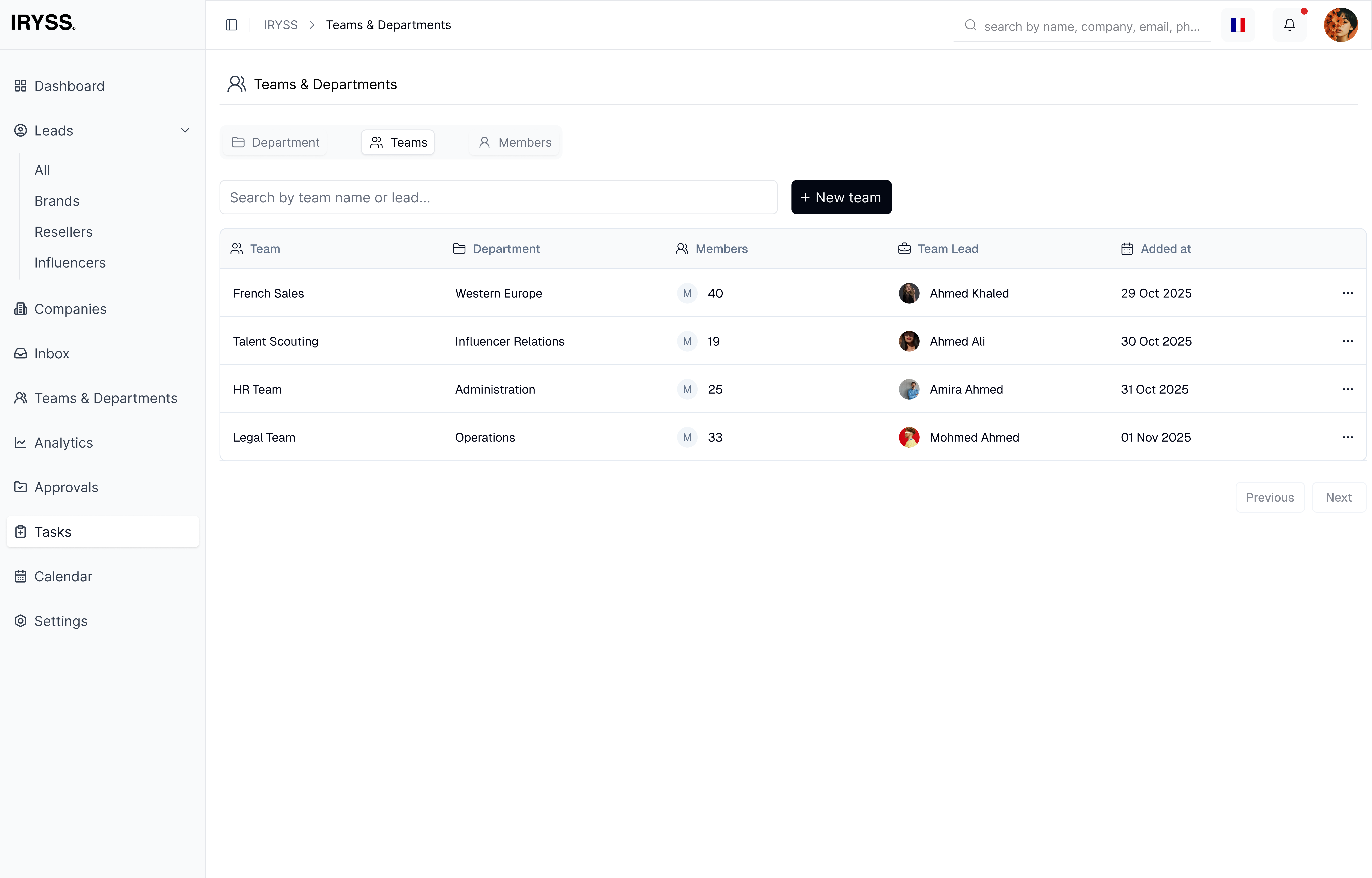Click Amira Ahmed's avatar
Screen dimensions: 1372x878
pos(909,389)
